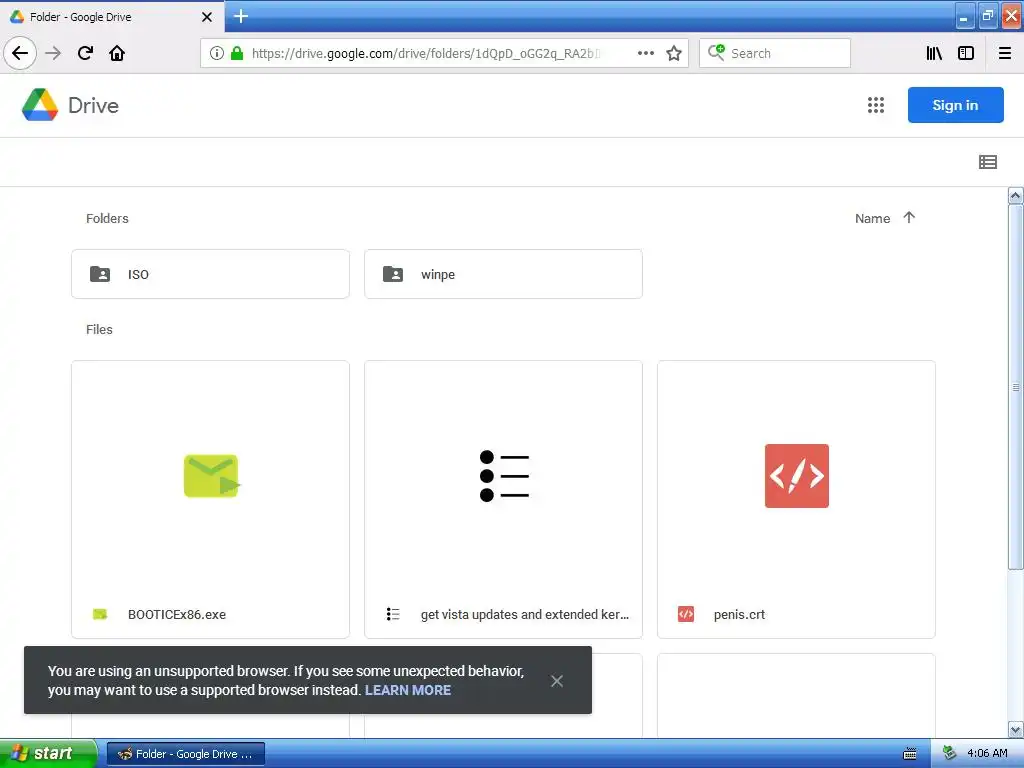Close the Folder - Google Drive tab

pos(206,17)
